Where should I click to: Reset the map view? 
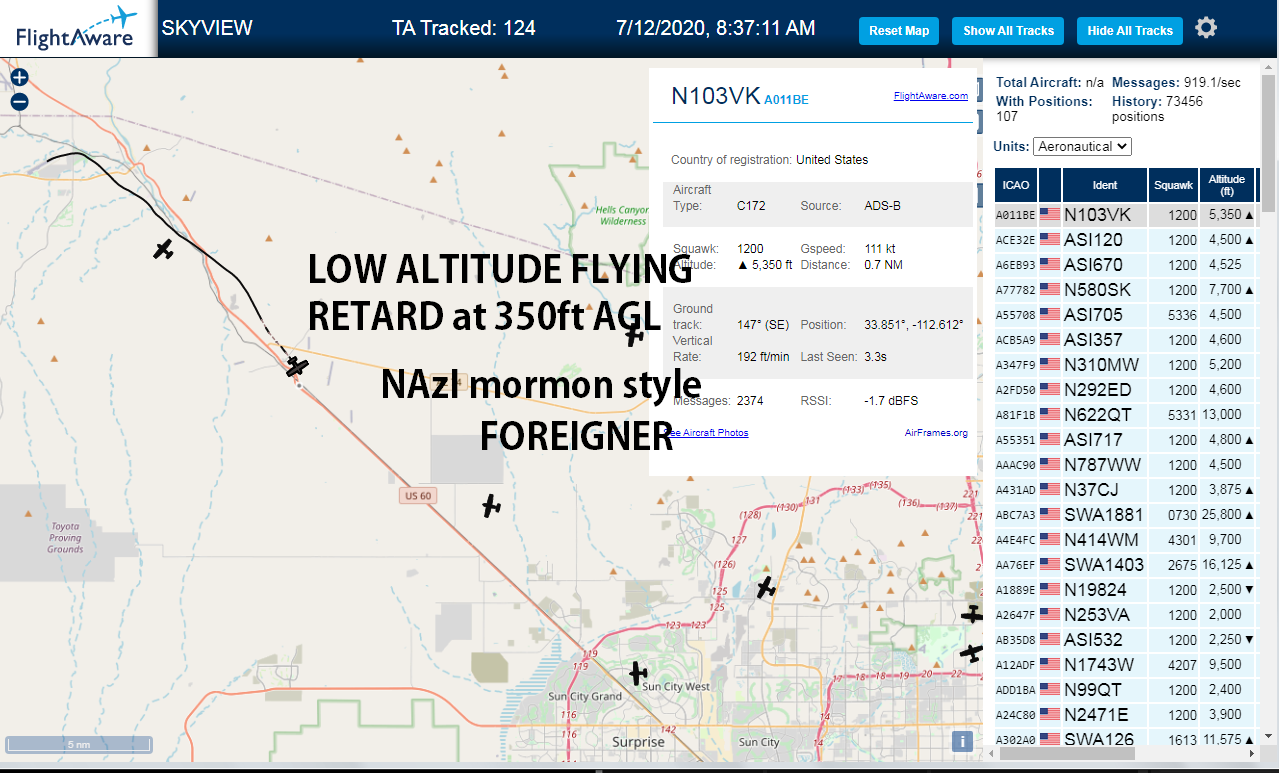pos(899,31)
